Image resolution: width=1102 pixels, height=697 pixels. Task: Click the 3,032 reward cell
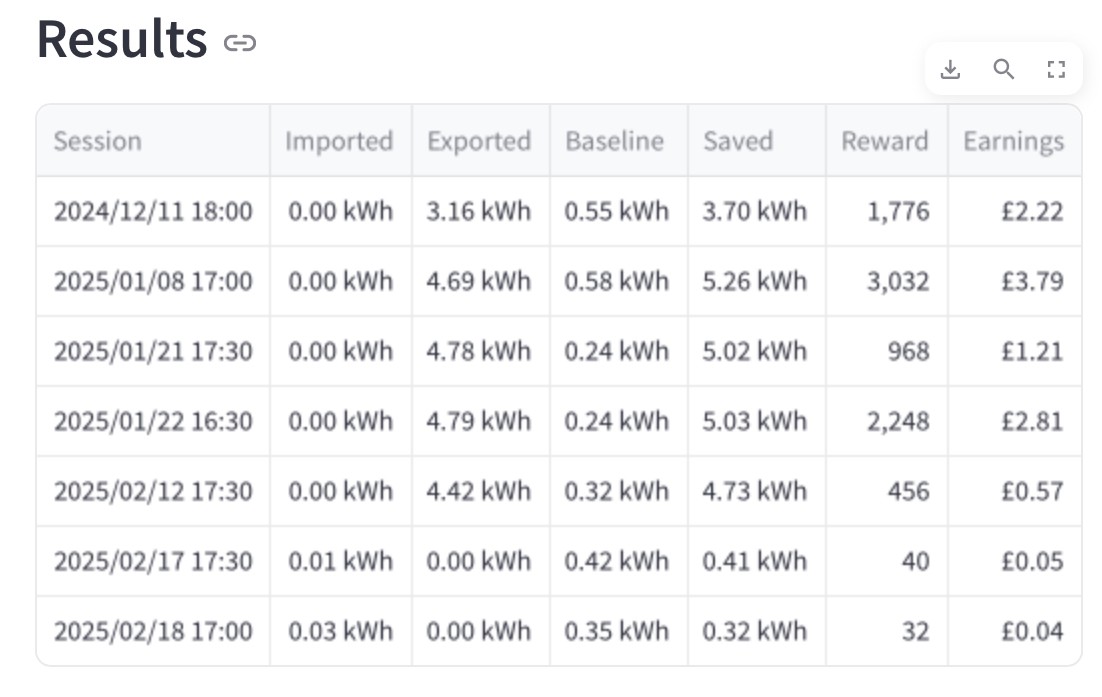click(887, 281)
